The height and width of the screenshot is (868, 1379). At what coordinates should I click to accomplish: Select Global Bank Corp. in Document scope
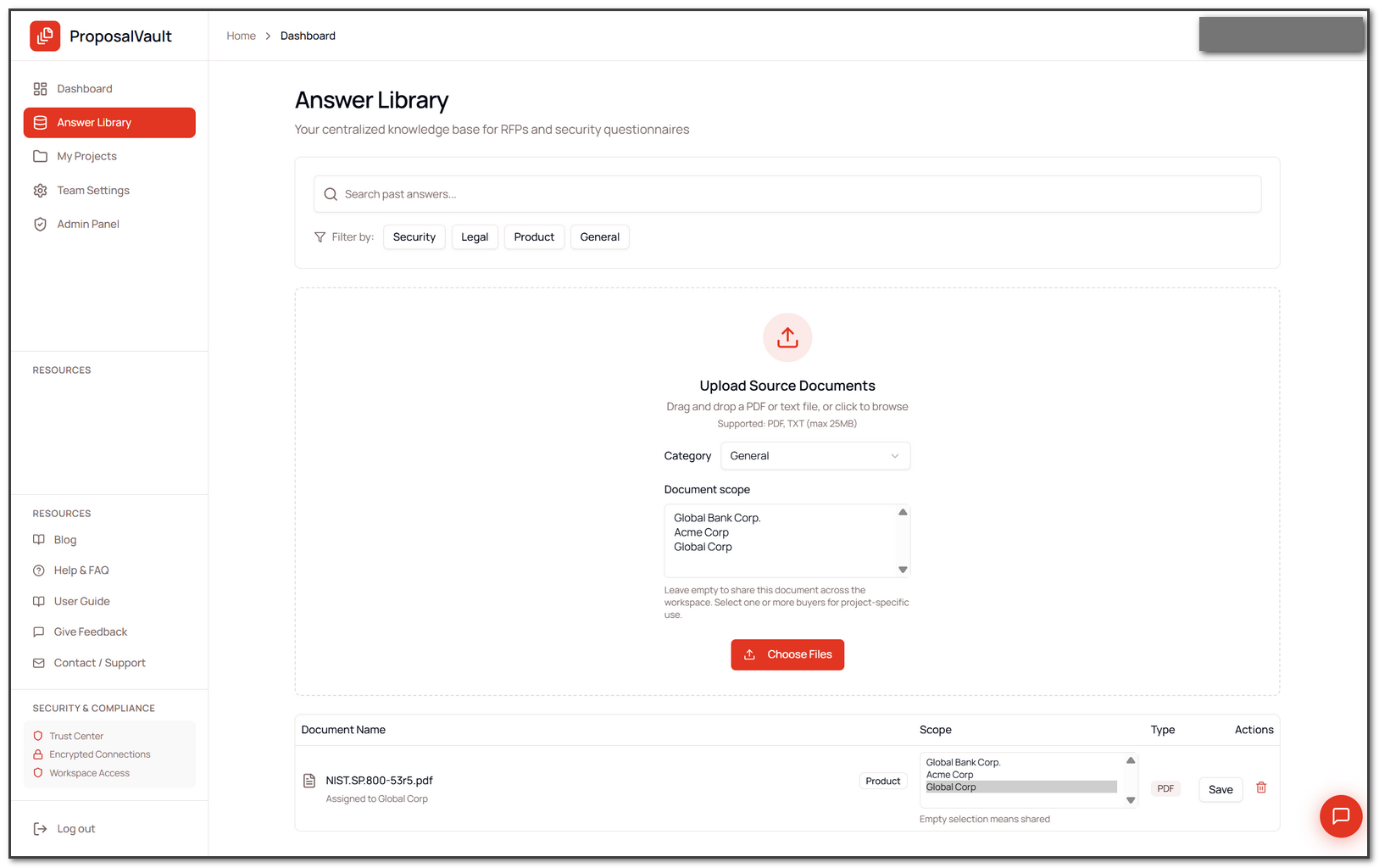[717, 518]
